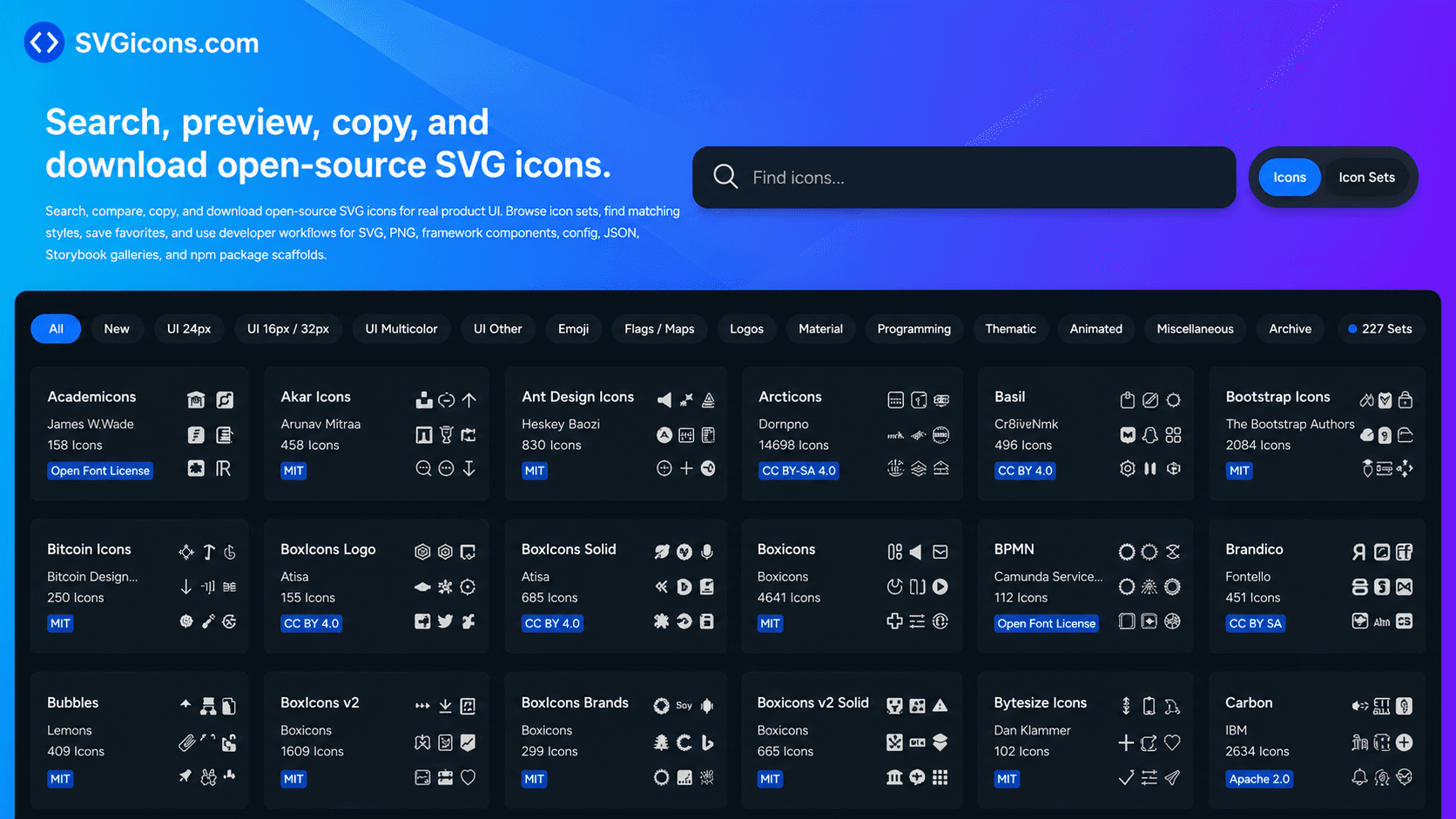The width and height of the screenshot is (1456, 819).
Task: Show UI Multicolor icon sets
Action: (x=401, y=329)
